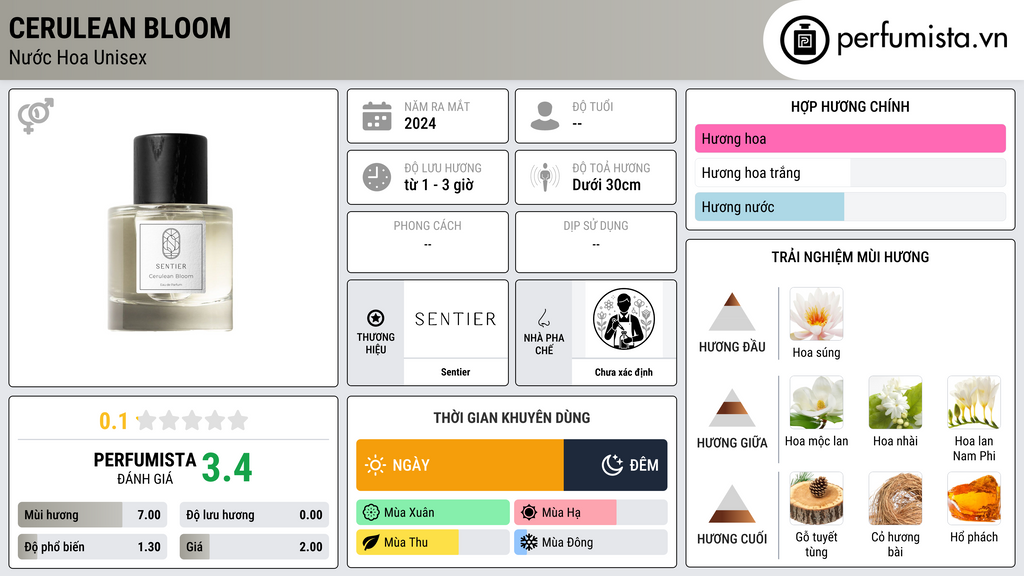Click the unisex gender symbol icon
1024x576 pixels.
(35, 116)
